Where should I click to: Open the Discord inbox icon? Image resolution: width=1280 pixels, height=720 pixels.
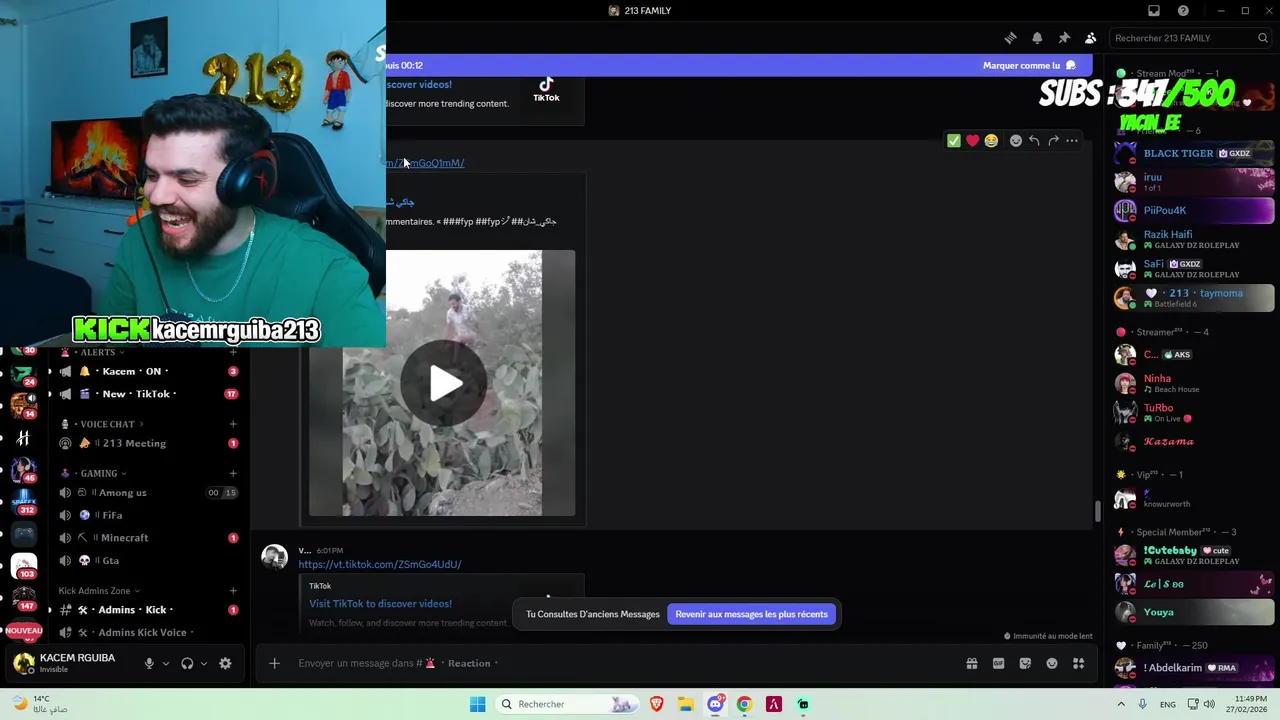[x=1153, y=11]
